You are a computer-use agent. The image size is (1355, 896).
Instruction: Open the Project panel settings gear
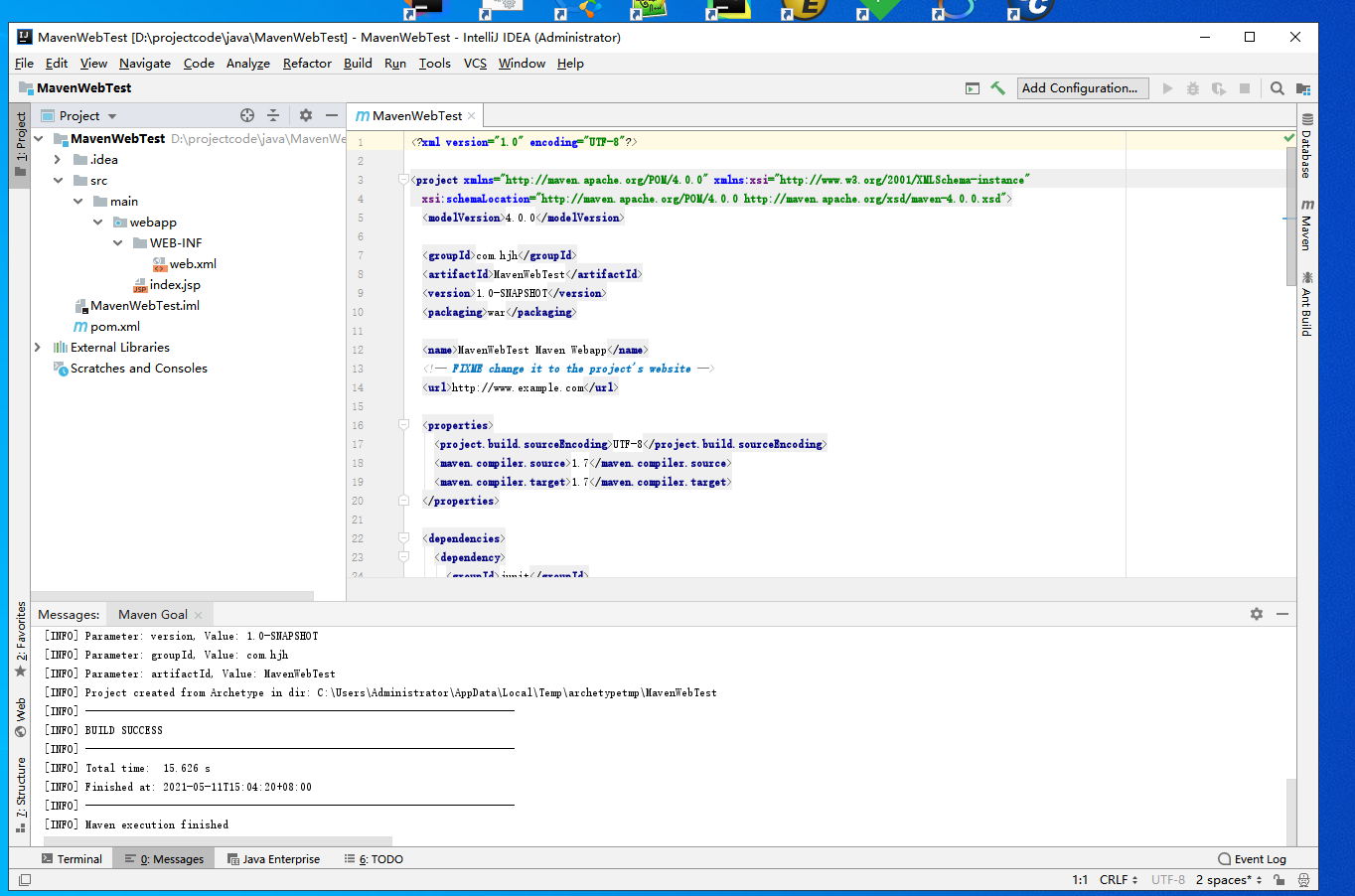pyautogui.click(x=306, y=115)
